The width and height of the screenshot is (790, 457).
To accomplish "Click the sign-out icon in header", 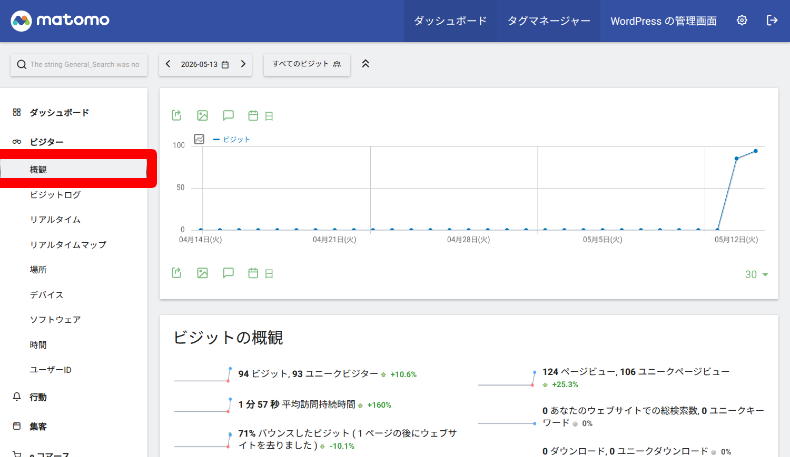I will click(x=771, y=20).
